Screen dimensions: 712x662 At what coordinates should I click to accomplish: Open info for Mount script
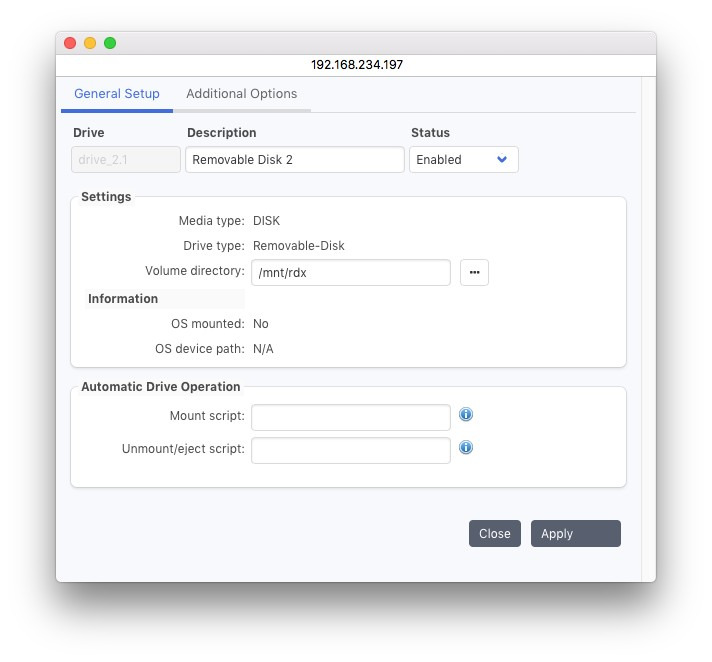coord(466,415)
